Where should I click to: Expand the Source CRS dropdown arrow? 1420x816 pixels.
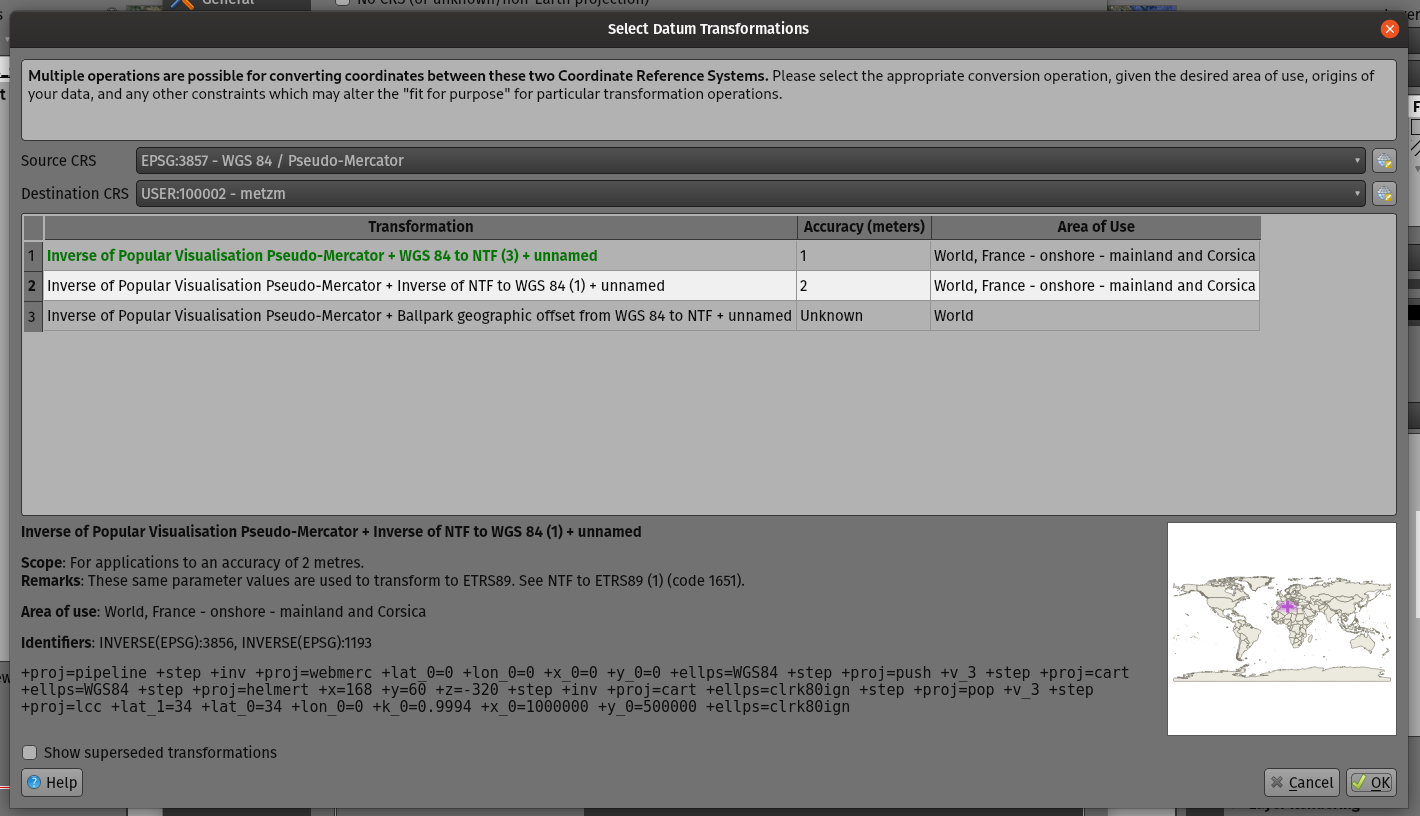click(x=1357, y=160)
